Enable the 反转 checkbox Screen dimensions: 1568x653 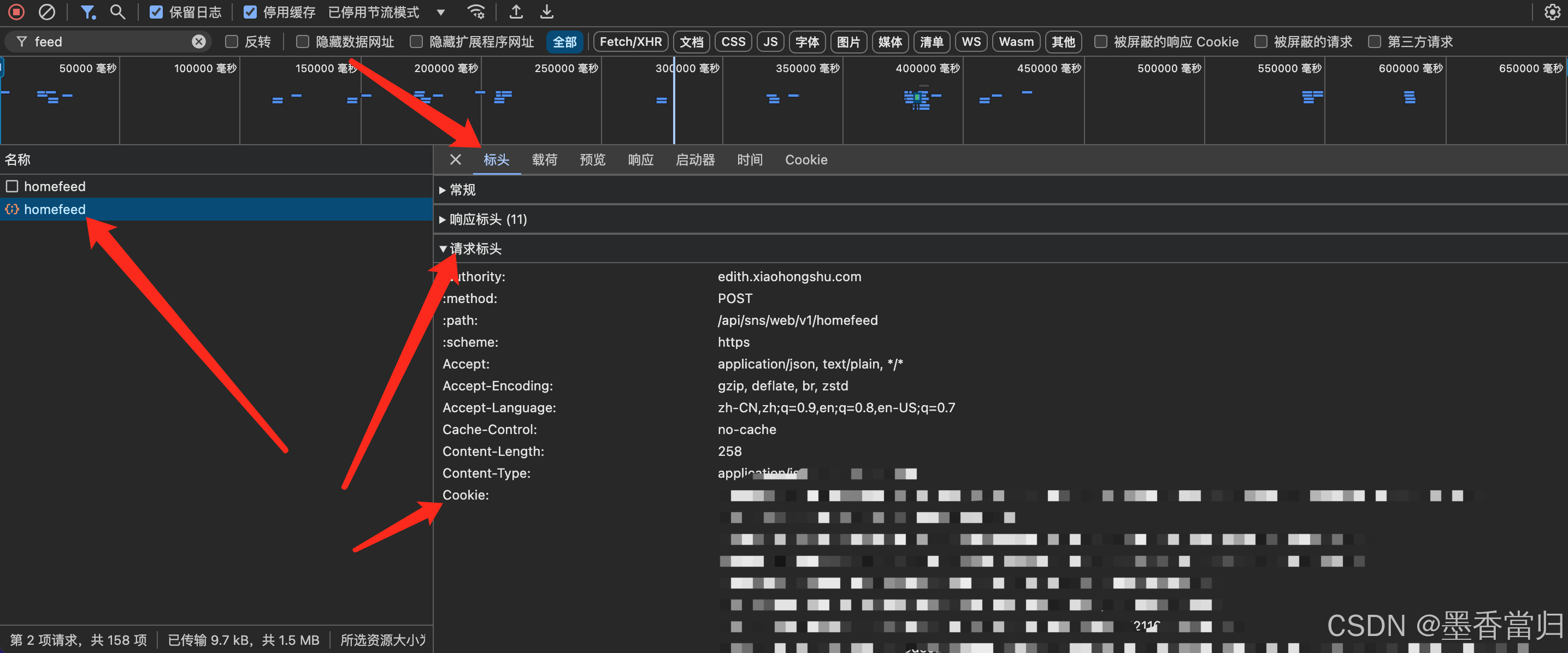(x=231, y=41)
